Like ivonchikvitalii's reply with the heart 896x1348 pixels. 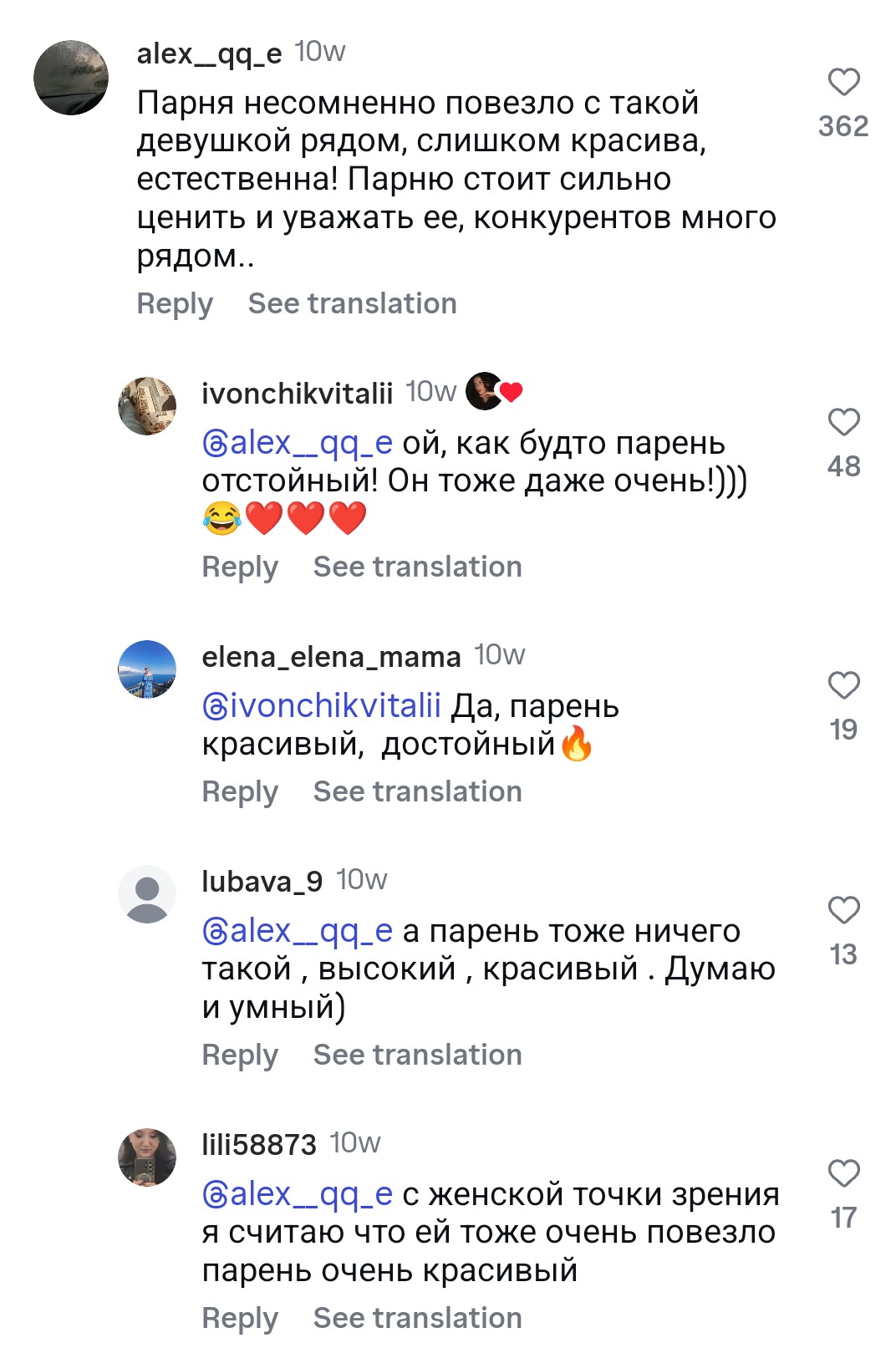843,422
